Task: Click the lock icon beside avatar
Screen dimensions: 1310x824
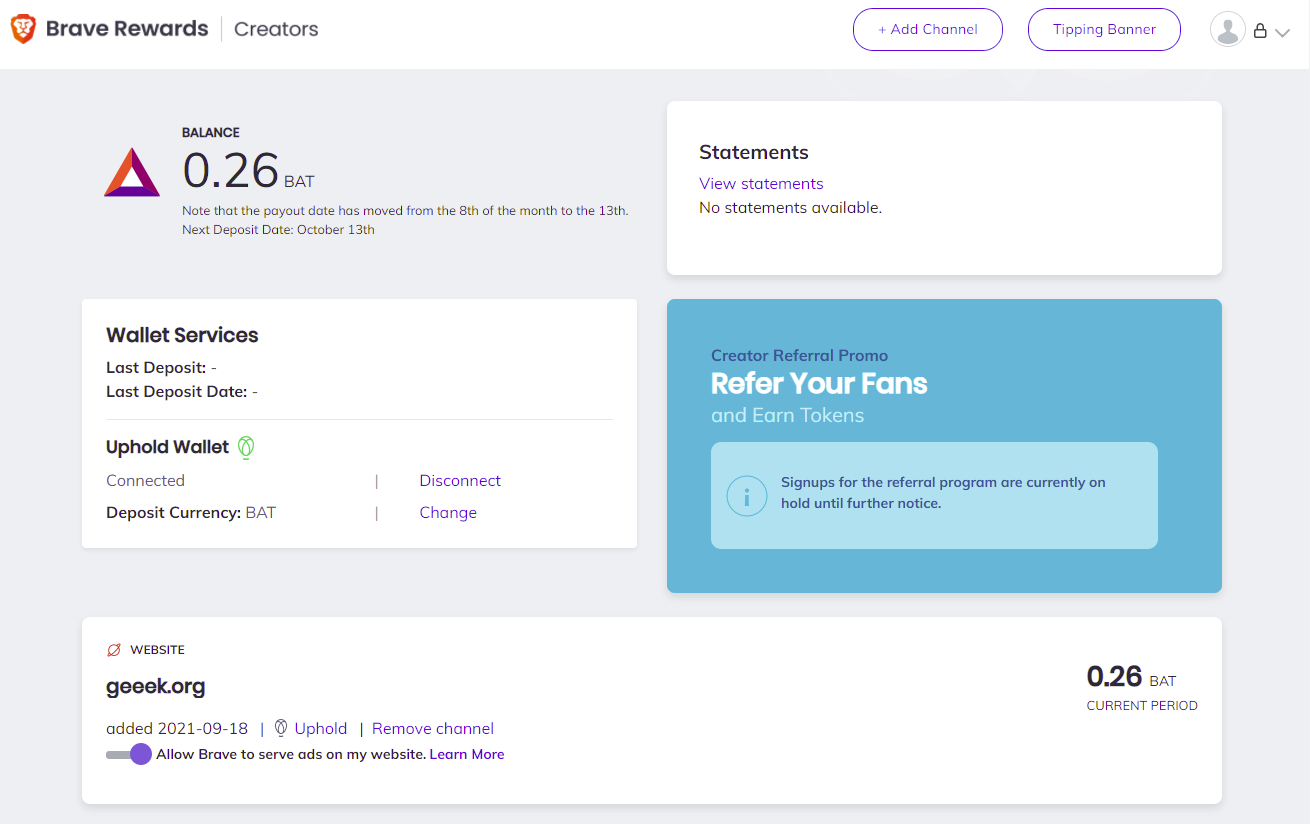Action: point(1260,31)
